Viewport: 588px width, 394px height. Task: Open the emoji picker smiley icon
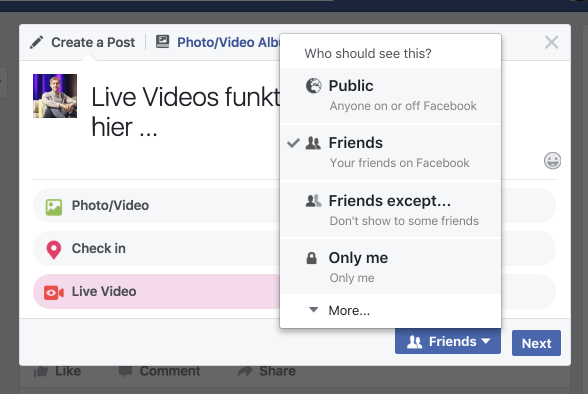552,161
